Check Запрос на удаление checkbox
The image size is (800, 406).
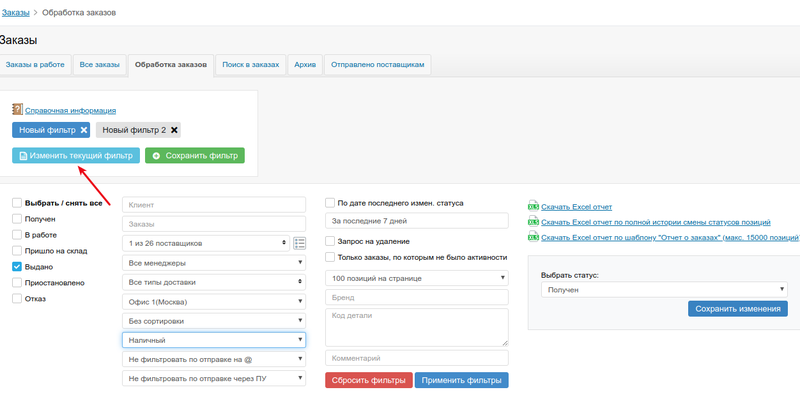tap(330, 241)
